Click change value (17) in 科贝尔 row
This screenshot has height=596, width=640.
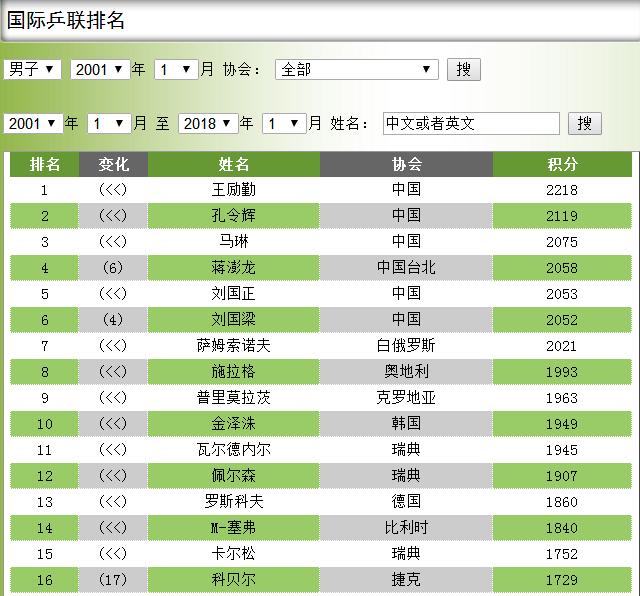pos(113,580)
